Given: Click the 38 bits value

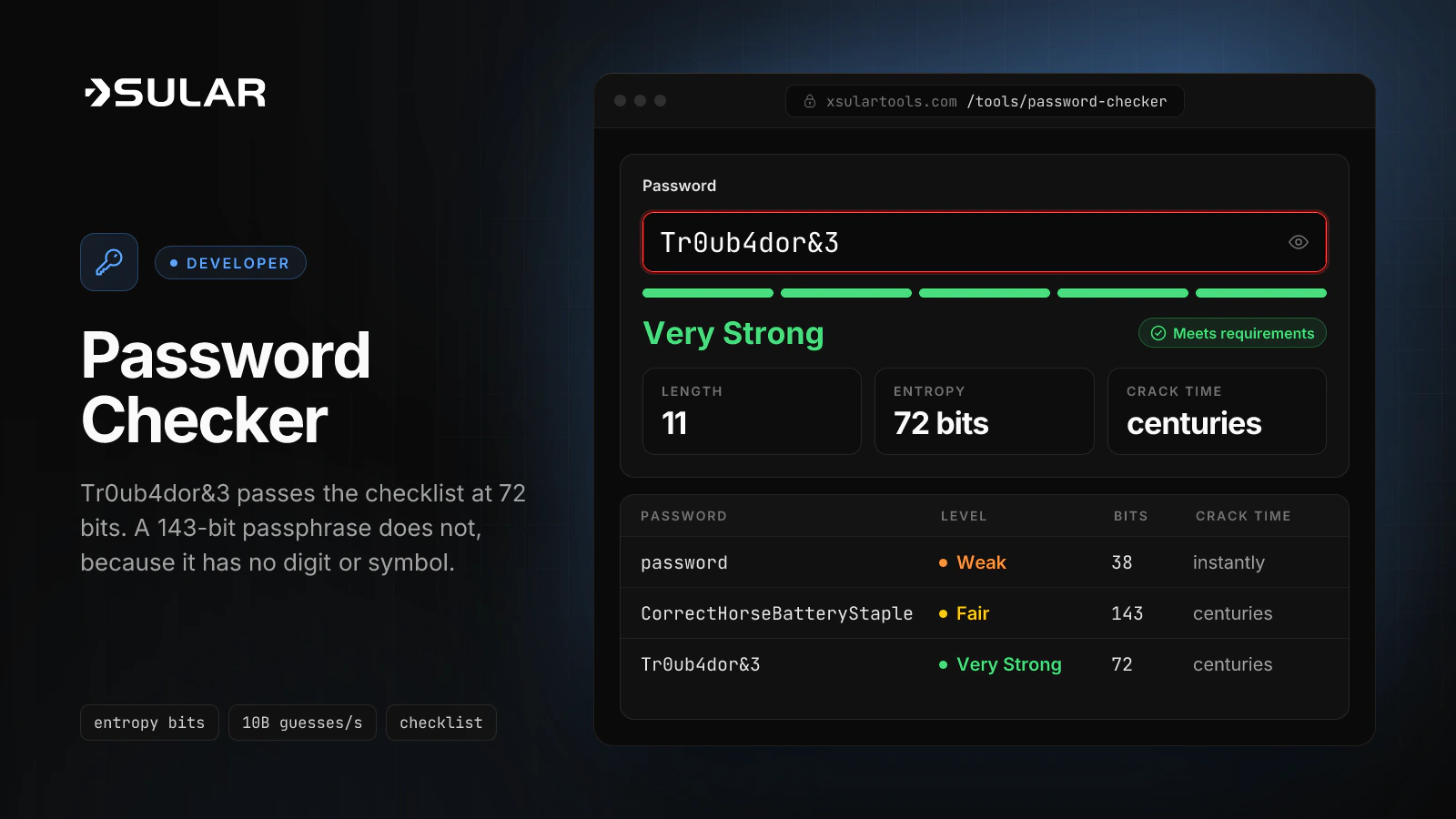Looking at the screenshot, I should [x=1122, y=562].
